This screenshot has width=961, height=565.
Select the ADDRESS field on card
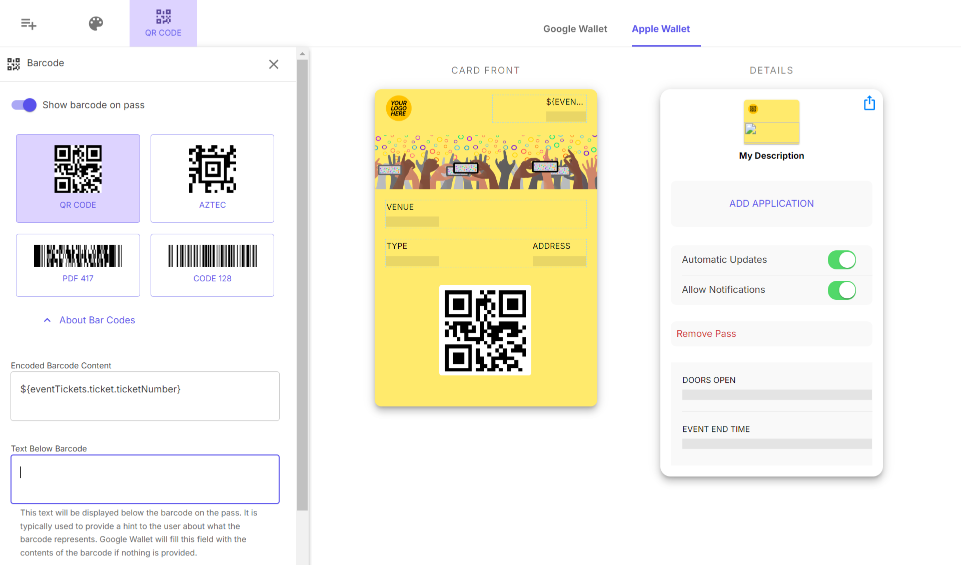point(560,253)
